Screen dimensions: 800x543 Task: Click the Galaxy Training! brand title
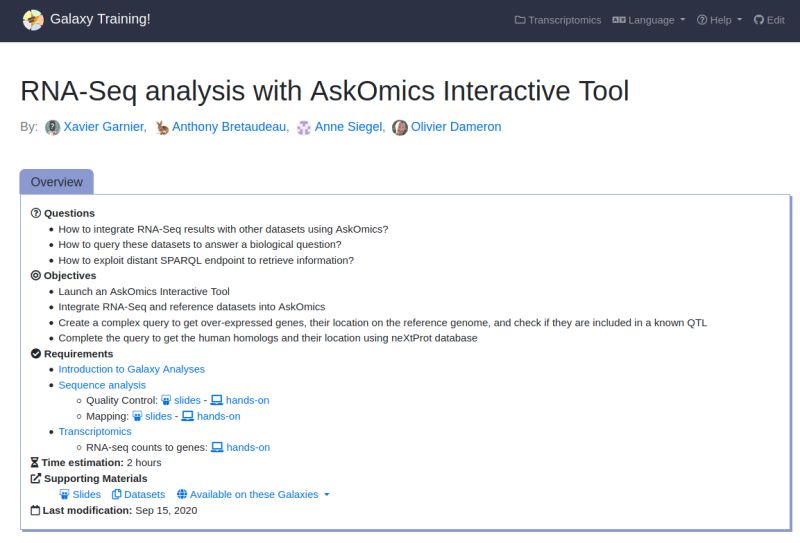pos(100,19)
